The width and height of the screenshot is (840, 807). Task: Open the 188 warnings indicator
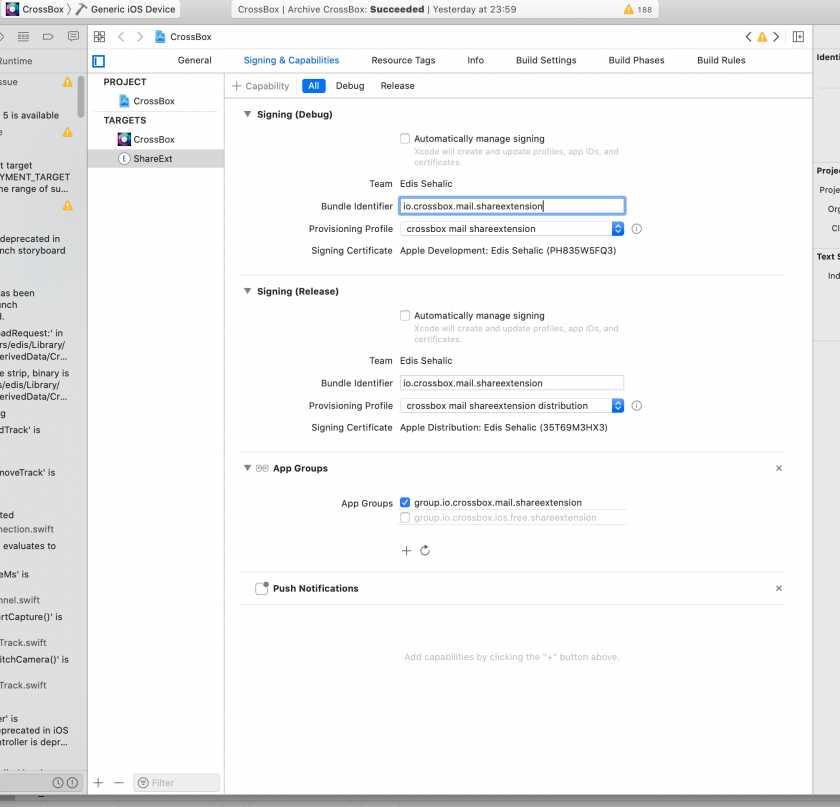[x=638, y=10]
